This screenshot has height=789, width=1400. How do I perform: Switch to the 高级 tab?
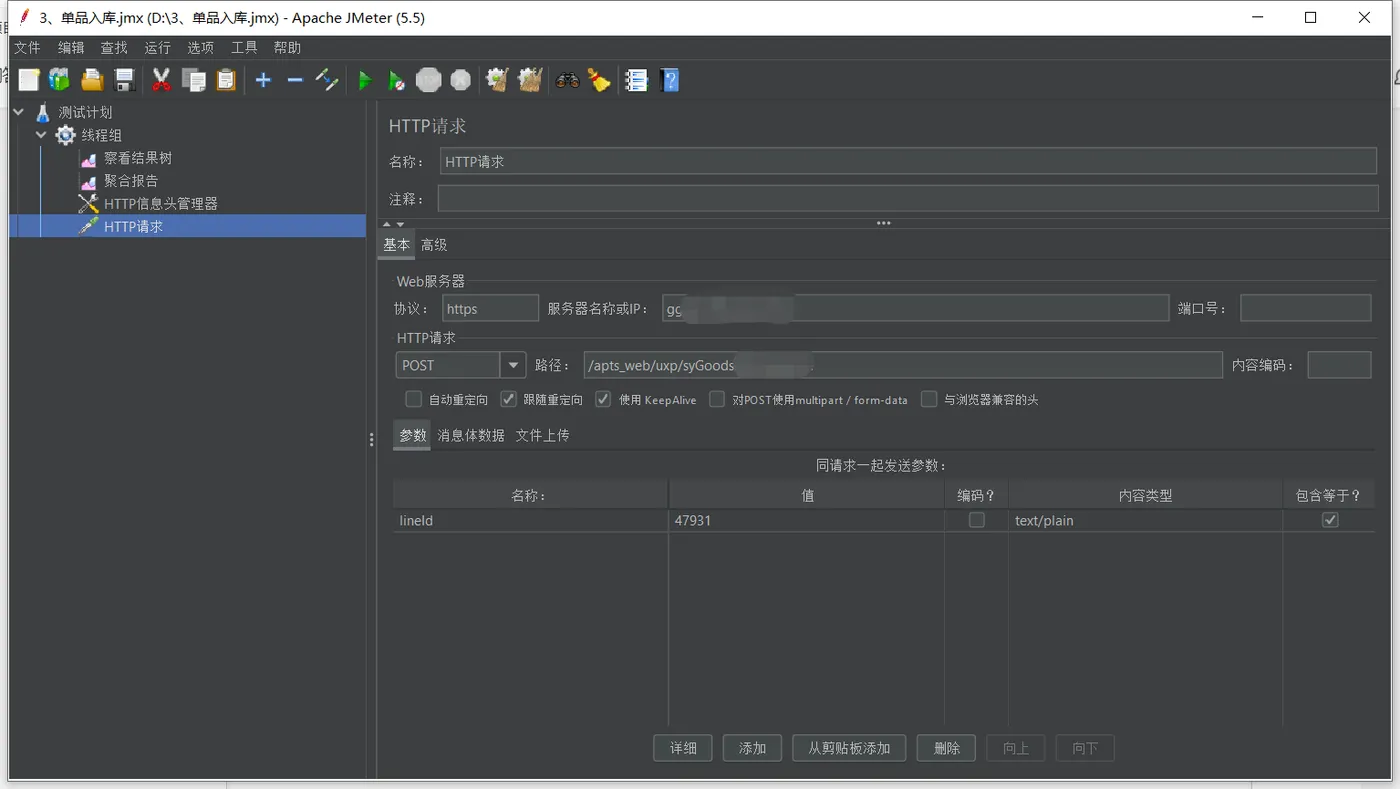pyautogui.click(x=434, y=245)
